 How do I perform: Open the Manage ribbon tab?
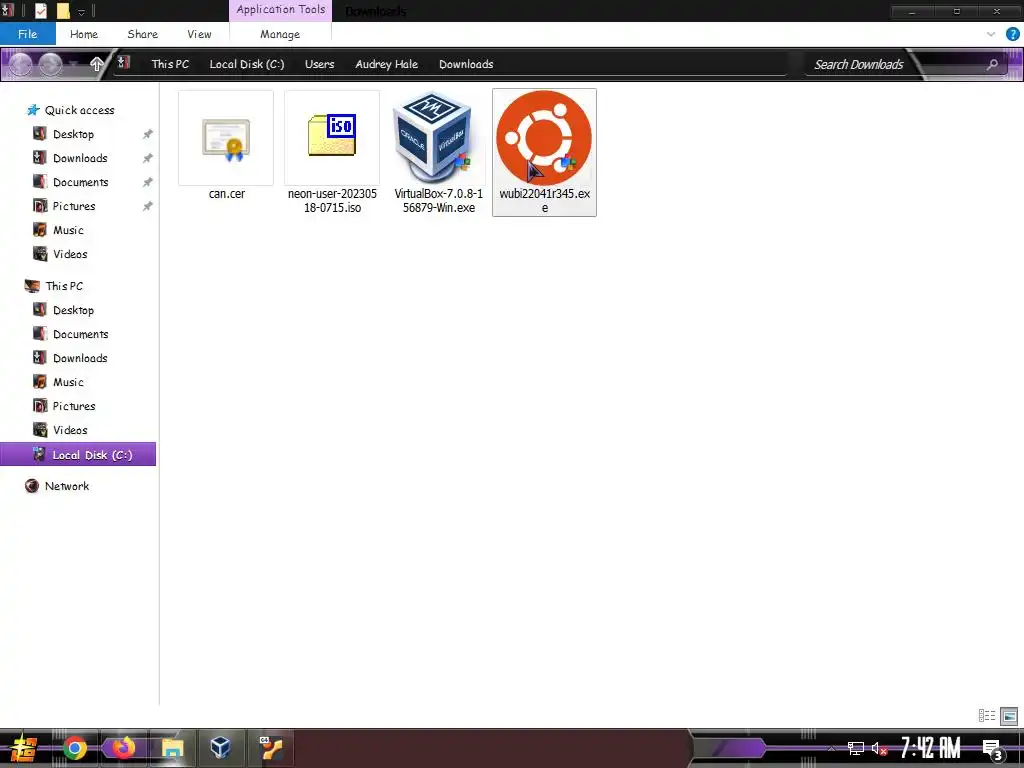tap(280, 34)
